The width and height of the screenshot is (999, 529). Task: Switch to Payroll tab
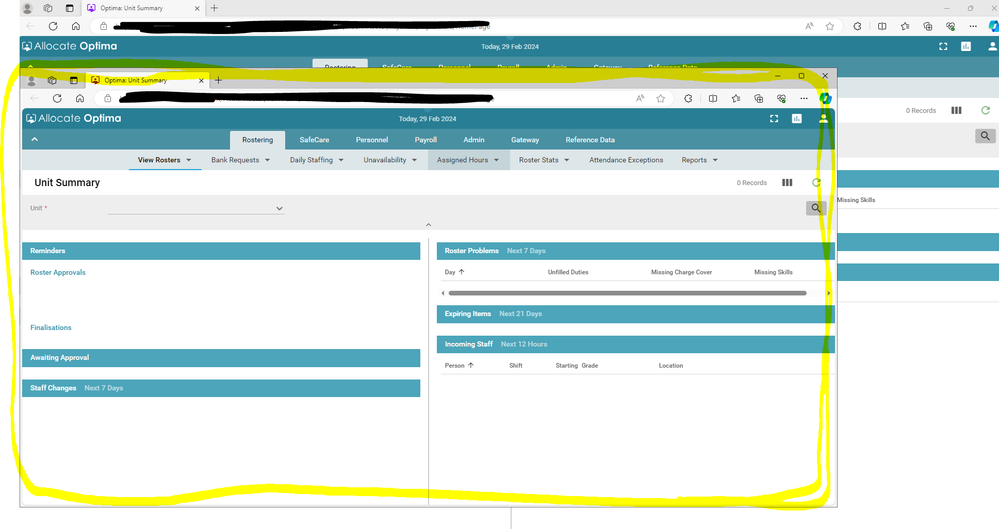click(426, 140)
